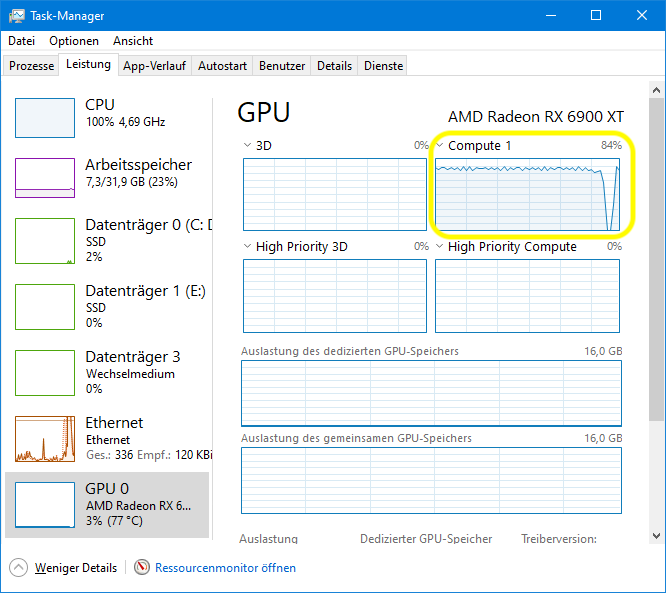Open the Compute 1 graph dropdown
The height and width of the screenshot is (593, 666).
[440, 146]
